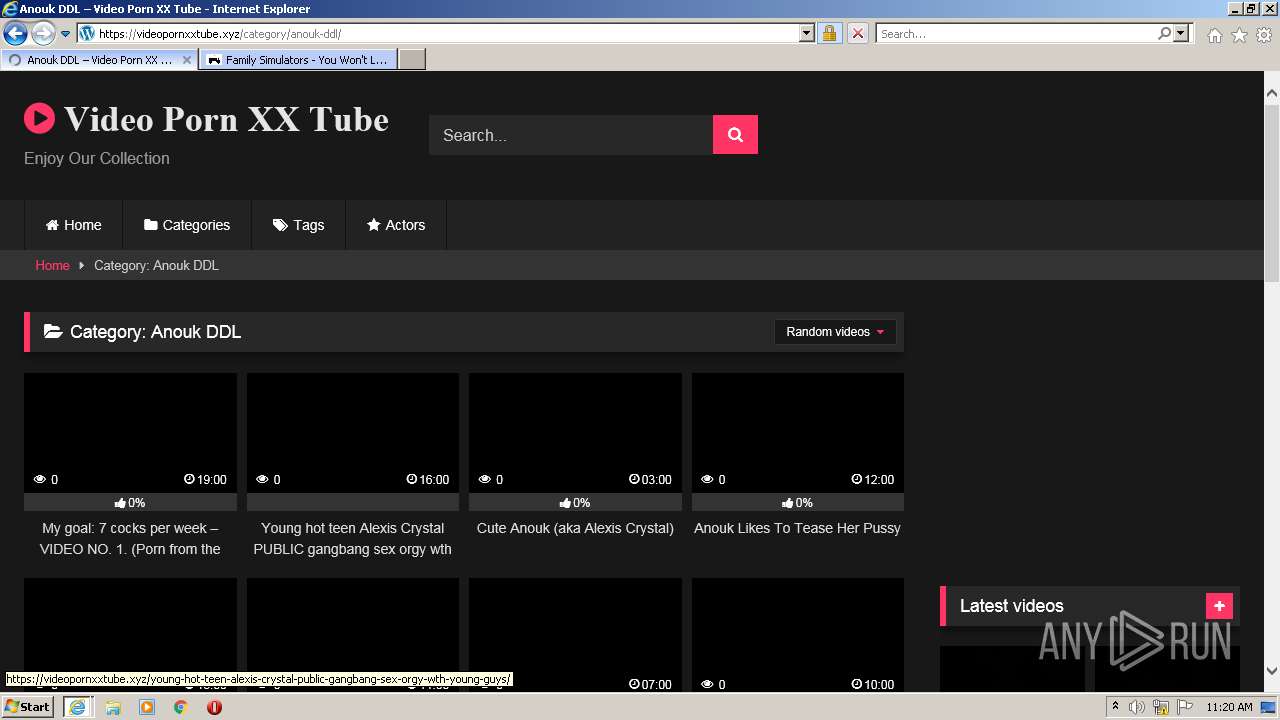
Task: Click the page scrollbar down arrow
Action: (1272, 671)
